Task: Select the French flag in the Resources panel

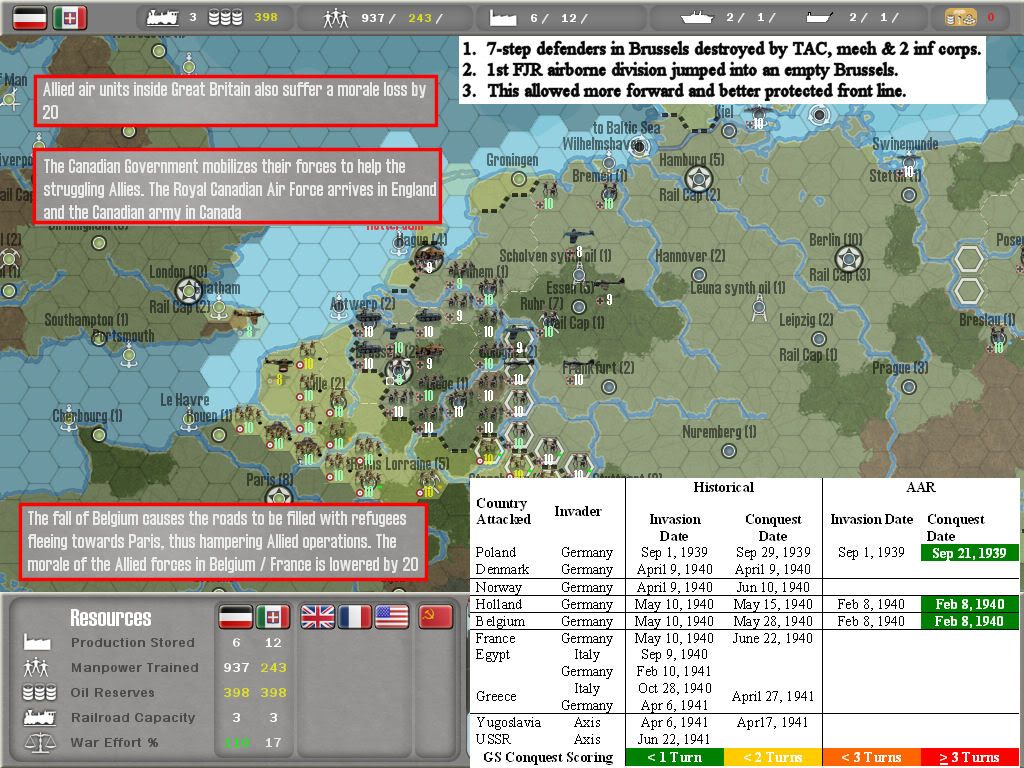Action: (355, 616)
